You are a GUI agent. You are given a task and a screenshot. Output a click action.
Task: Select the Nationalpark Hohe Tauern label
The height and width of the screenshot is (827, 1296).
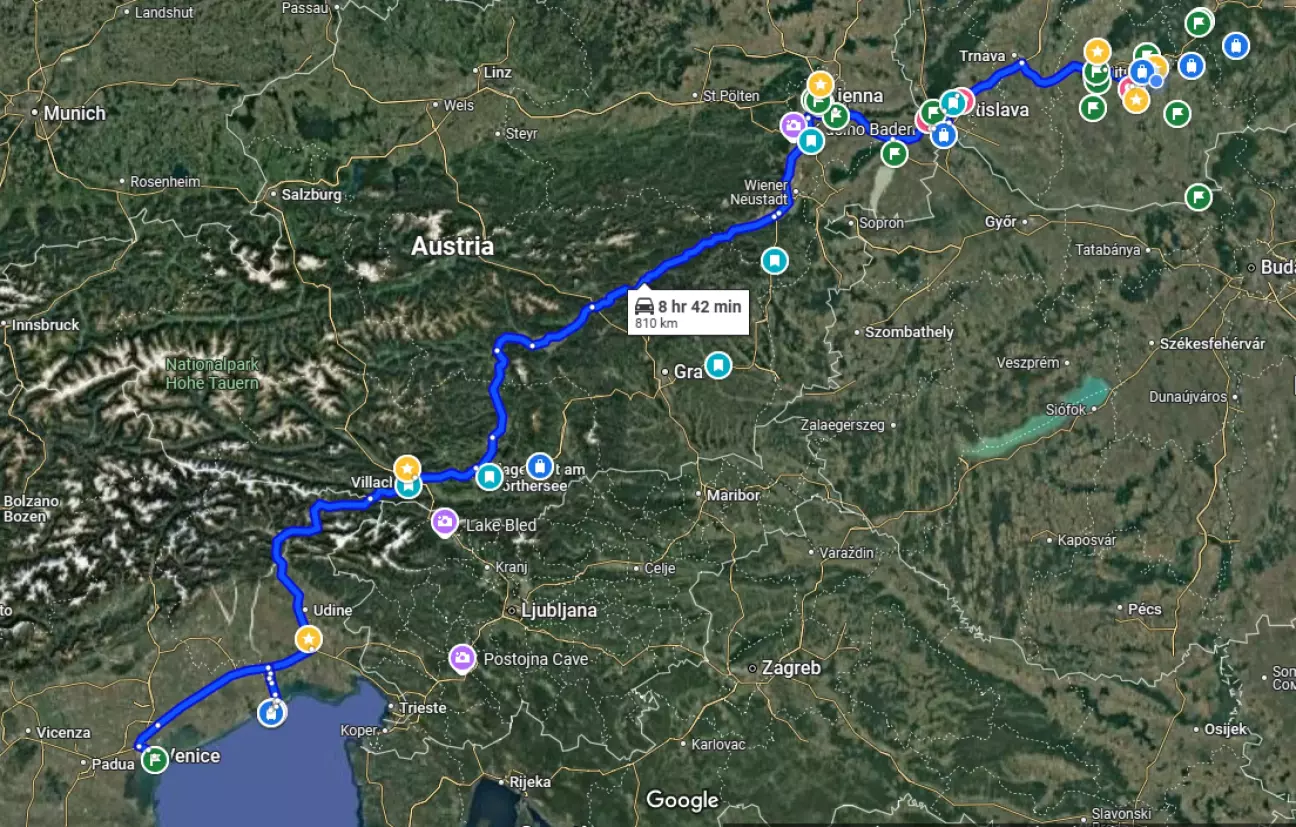click(x=212, y=374)
